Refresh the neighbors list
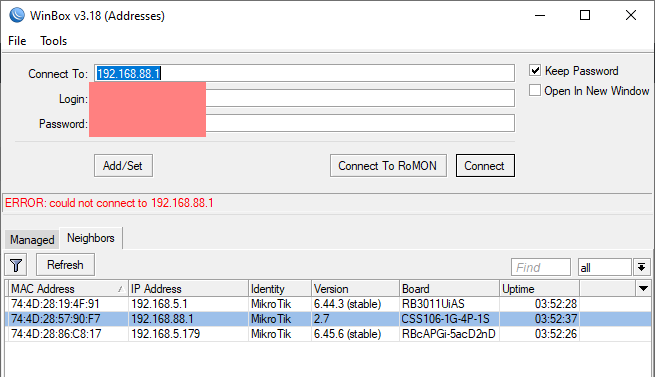Screen dimensions: 655x377 [65, 265]
